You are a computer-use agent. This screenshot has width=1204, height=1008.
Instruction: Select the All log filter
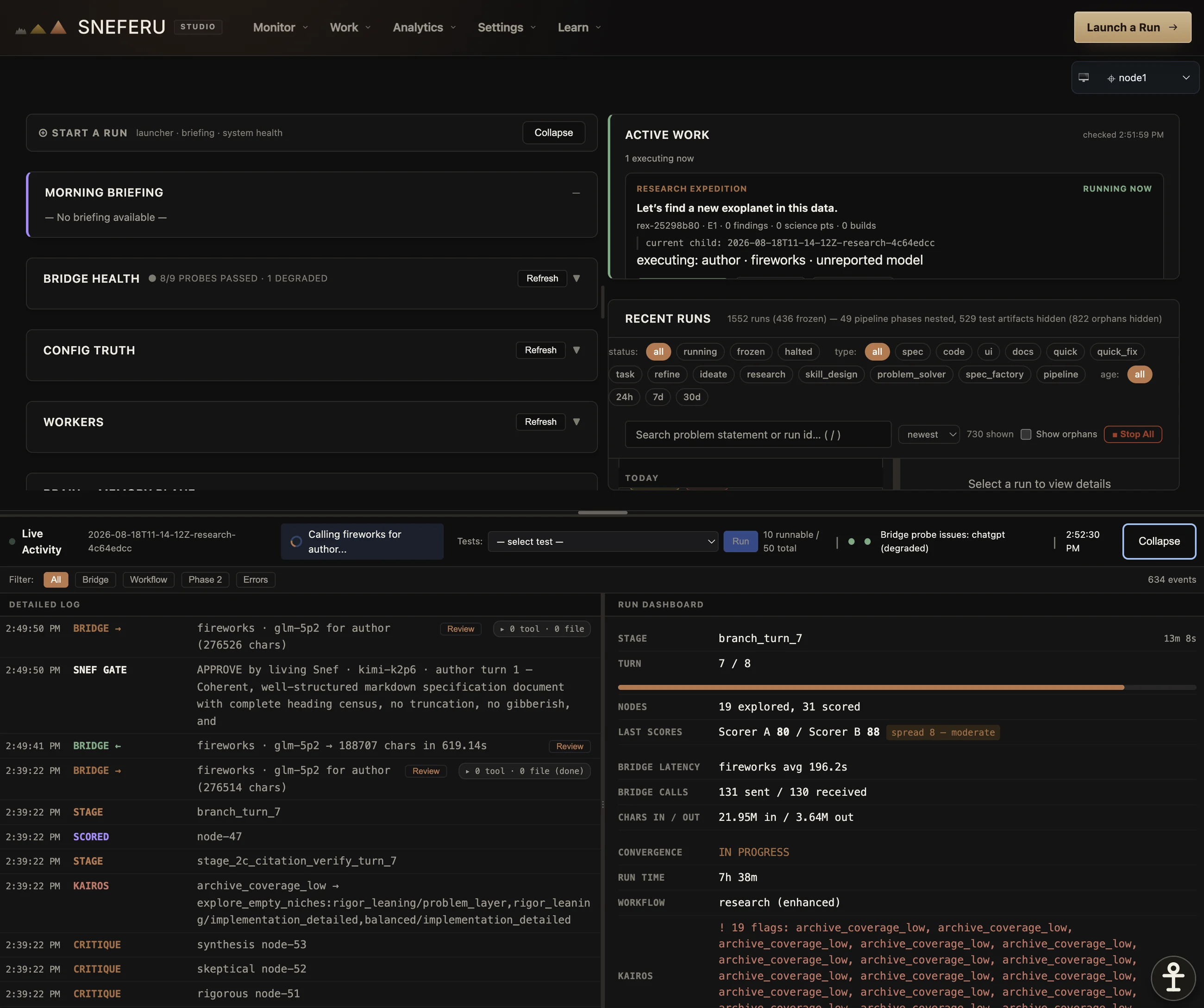[x=56, y=580]
